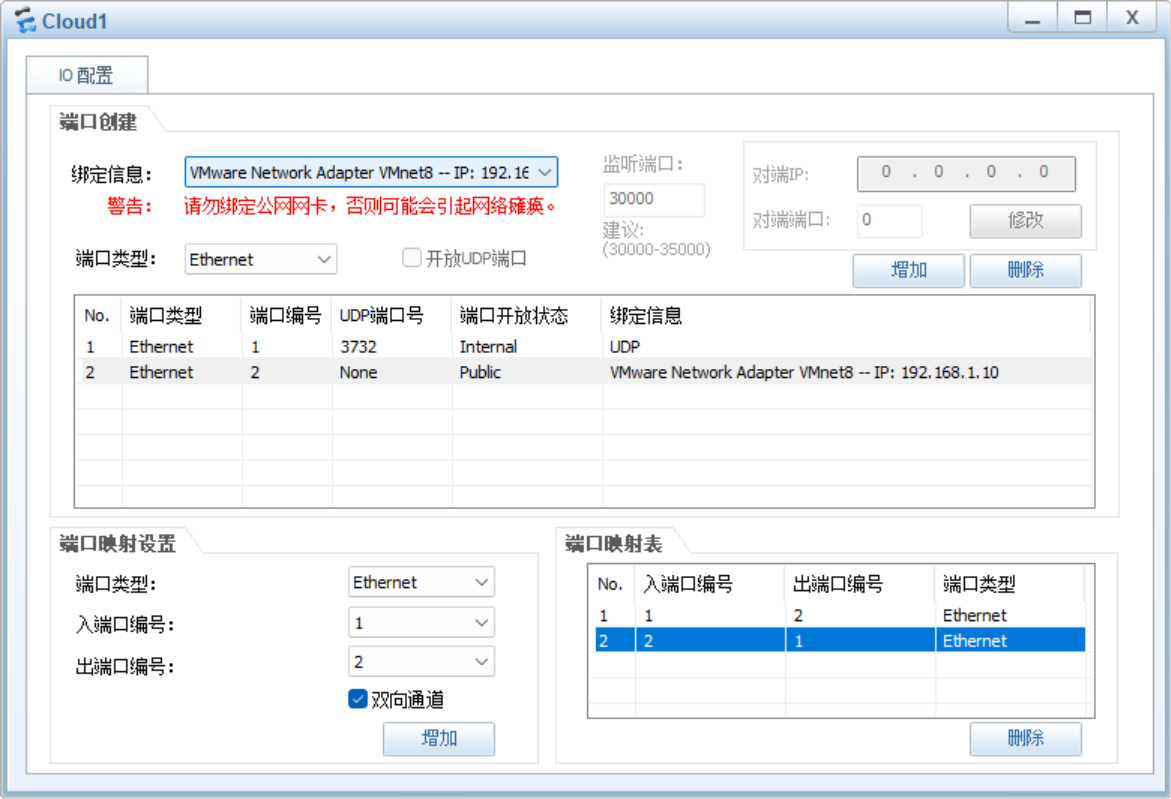Click the 入端口编号 column header in mapping table
The height and width of the screenshot is (799, 1171).
[x=709, y=584]
